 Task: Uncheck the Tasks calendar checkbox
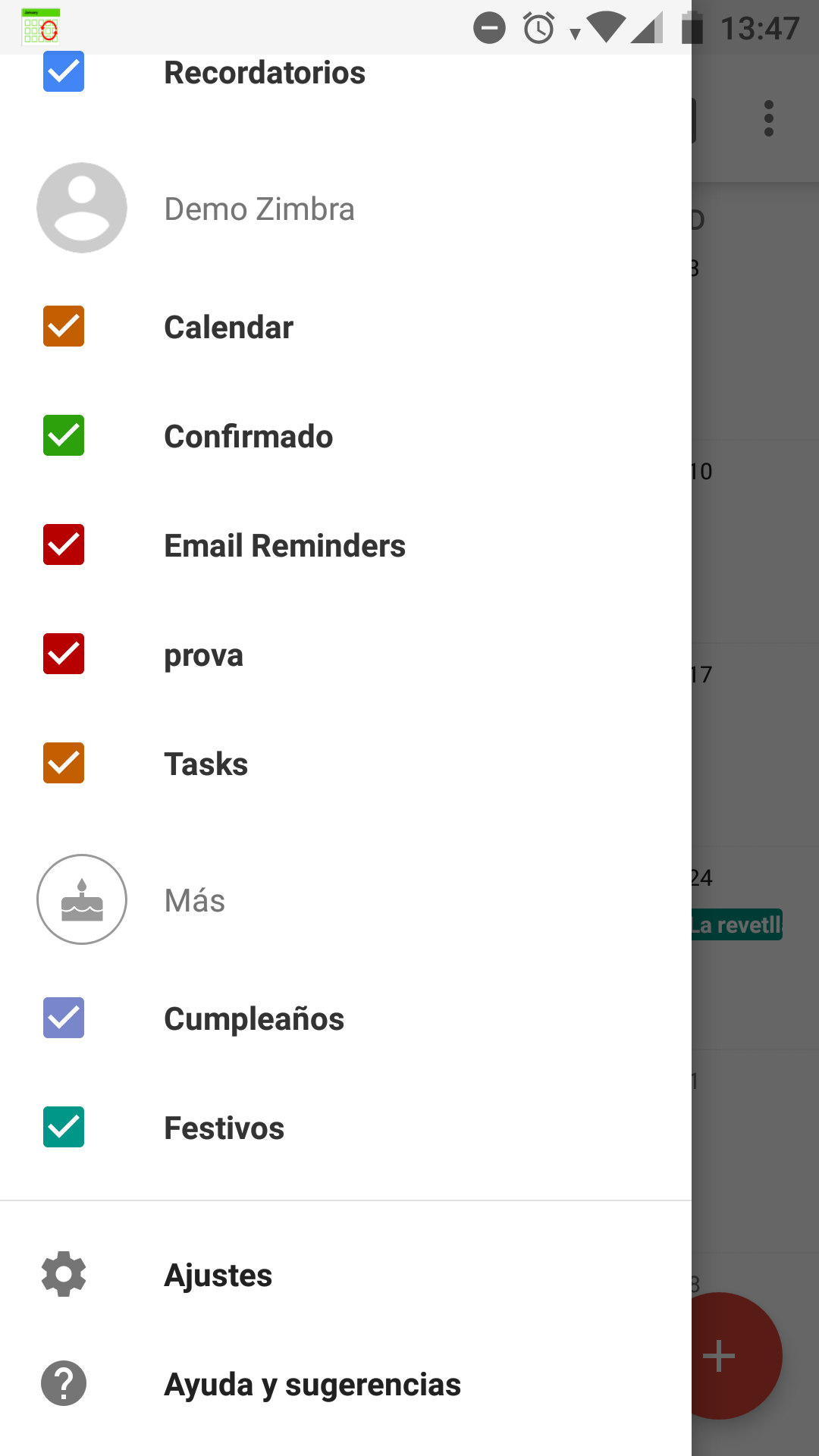(x=64, y=763)
